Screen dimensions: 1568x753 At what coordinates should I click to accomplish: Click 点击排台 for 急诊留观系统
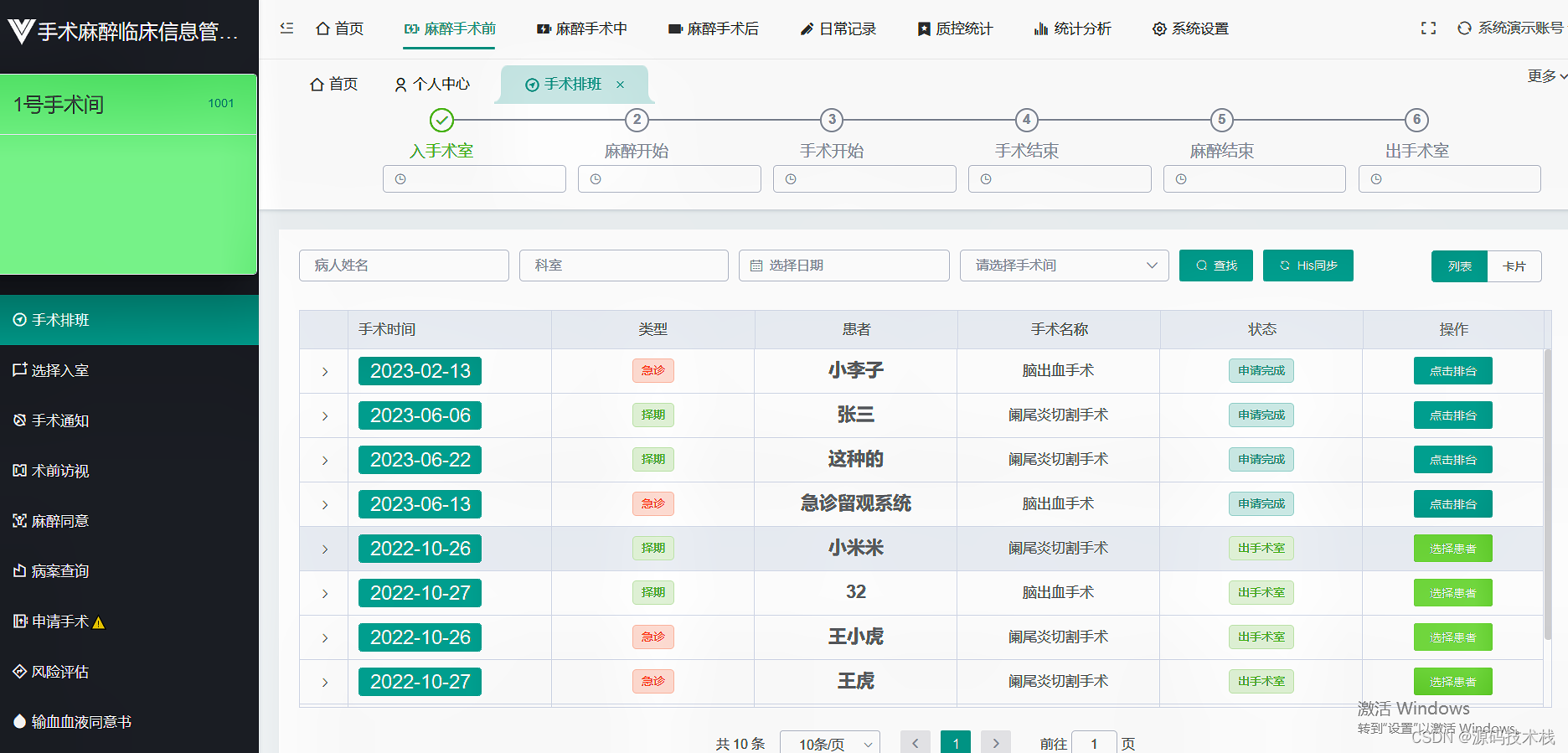coord(1453,504)
